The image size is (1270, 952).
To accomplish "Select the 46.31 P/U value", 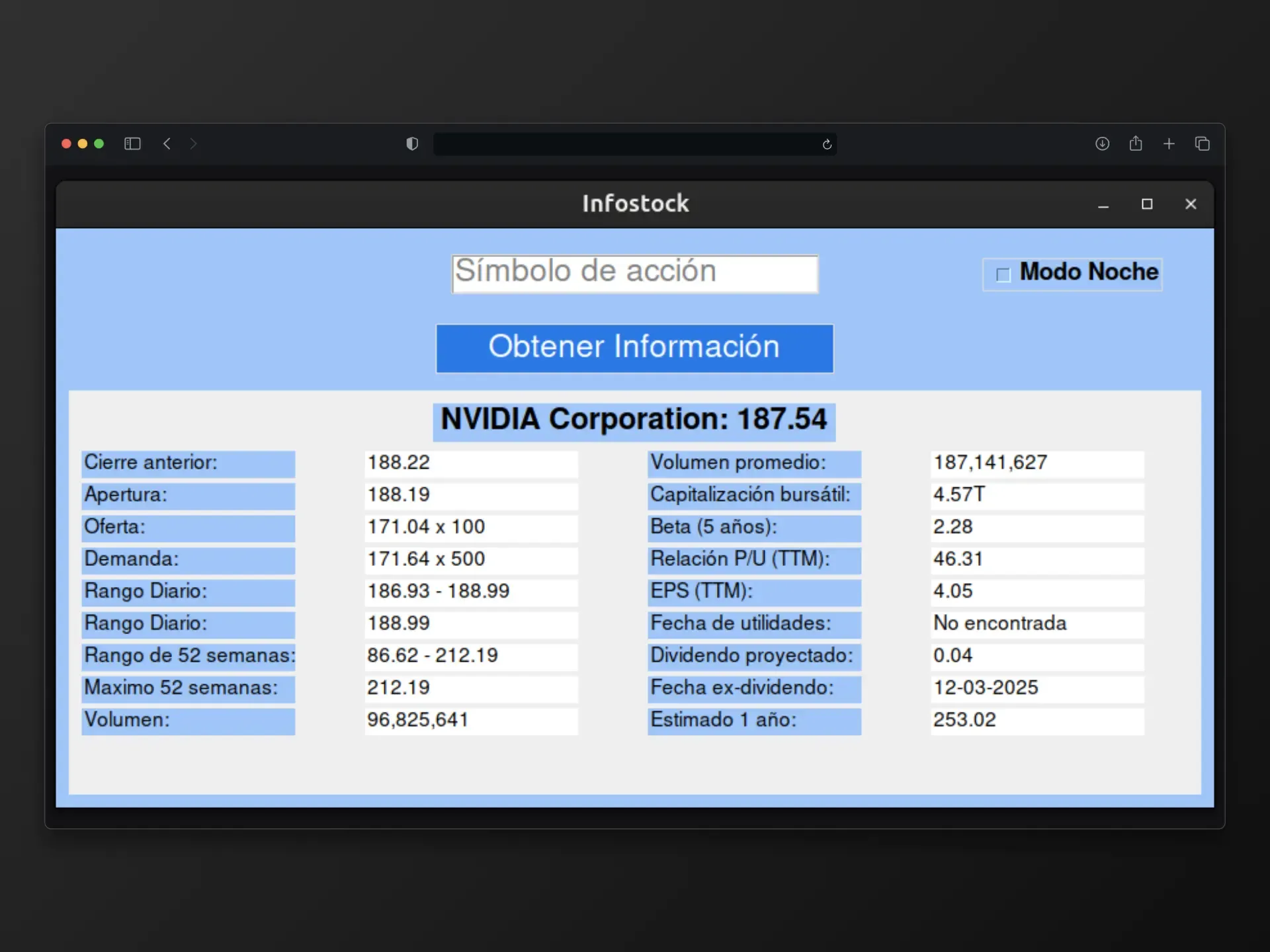I will click(x=1037, y=561).
